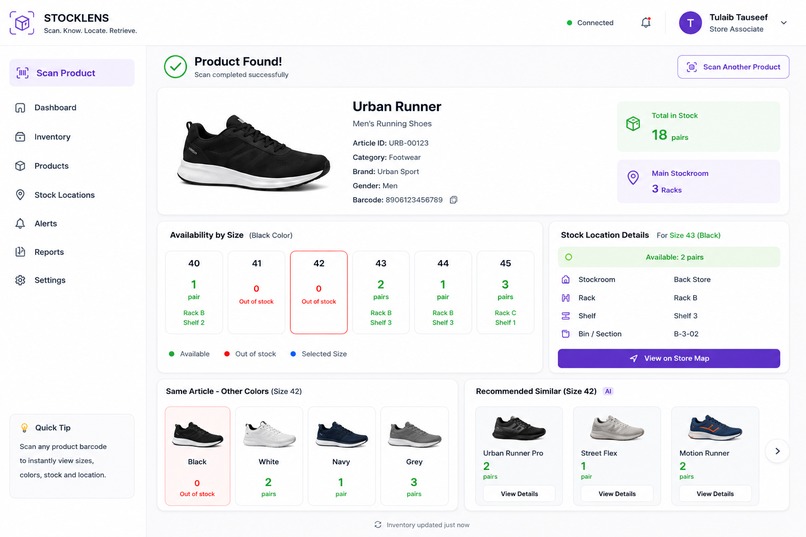Click the Back Store stockroom value
Screen dimensions: 806x537
point(692,280)
